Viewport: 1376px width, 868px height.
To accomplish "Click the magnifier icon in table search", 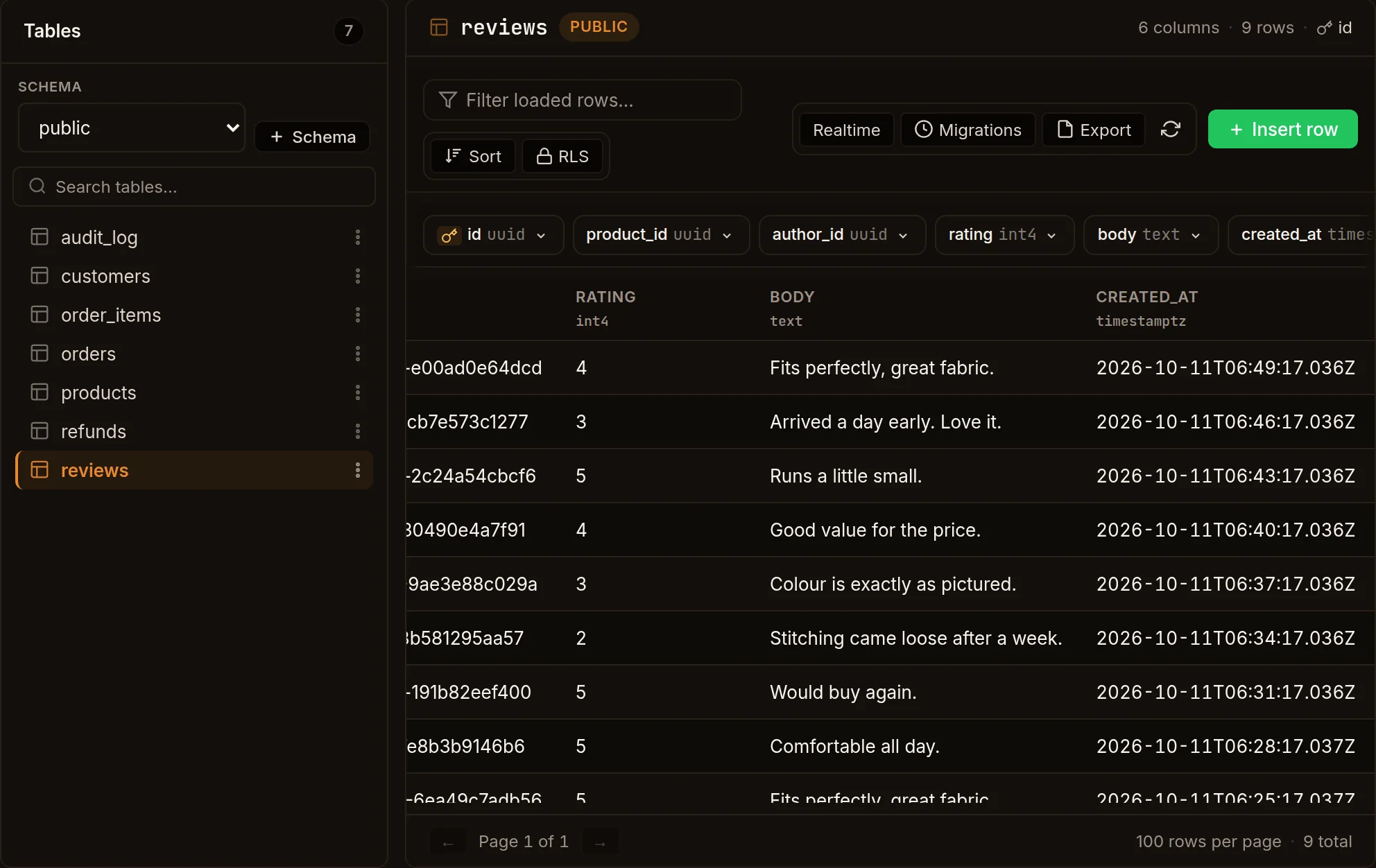I will click(x=37, y=186).
